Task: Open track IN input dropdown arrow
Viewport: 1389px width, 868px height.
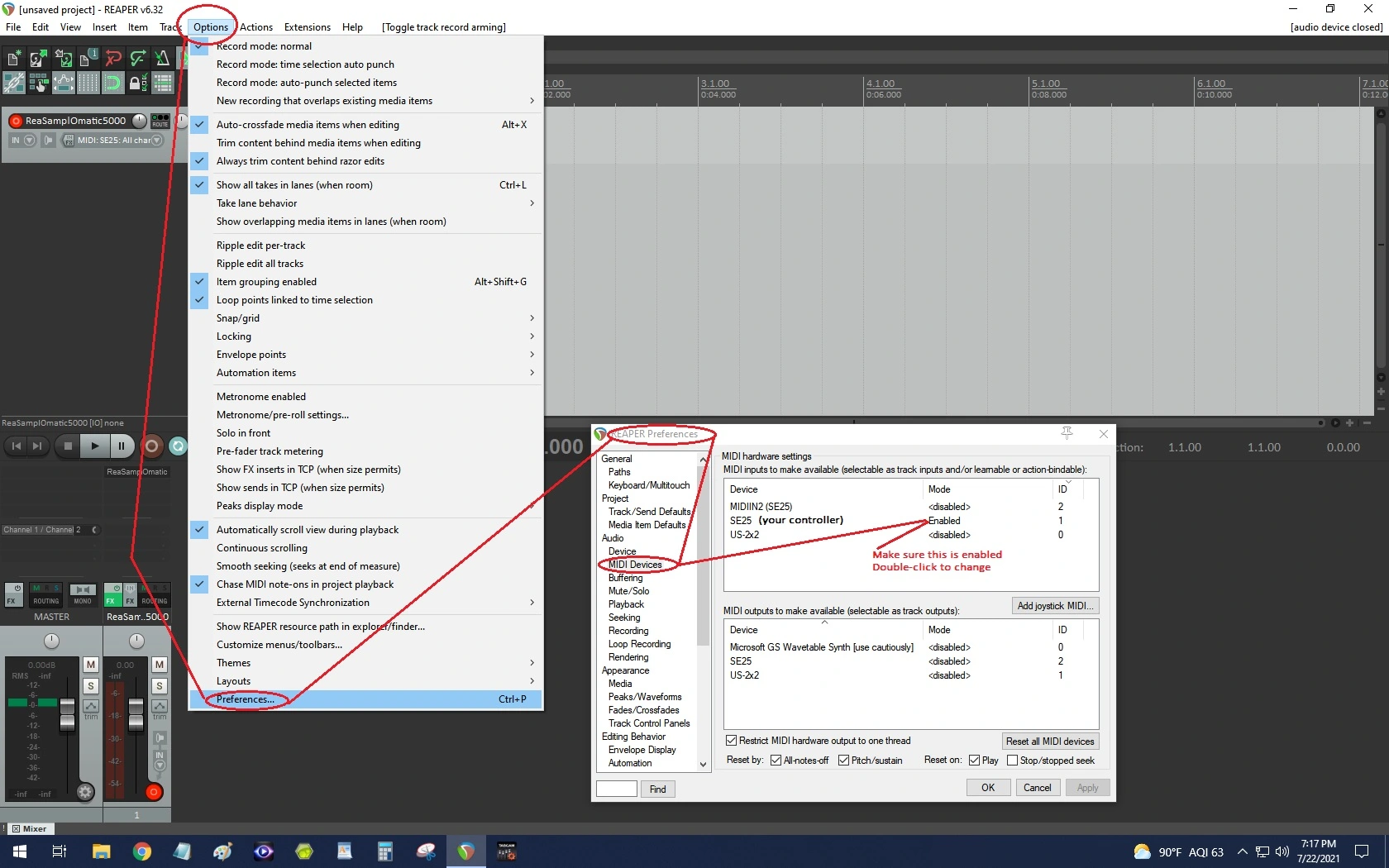Action: tap(30, 141)
